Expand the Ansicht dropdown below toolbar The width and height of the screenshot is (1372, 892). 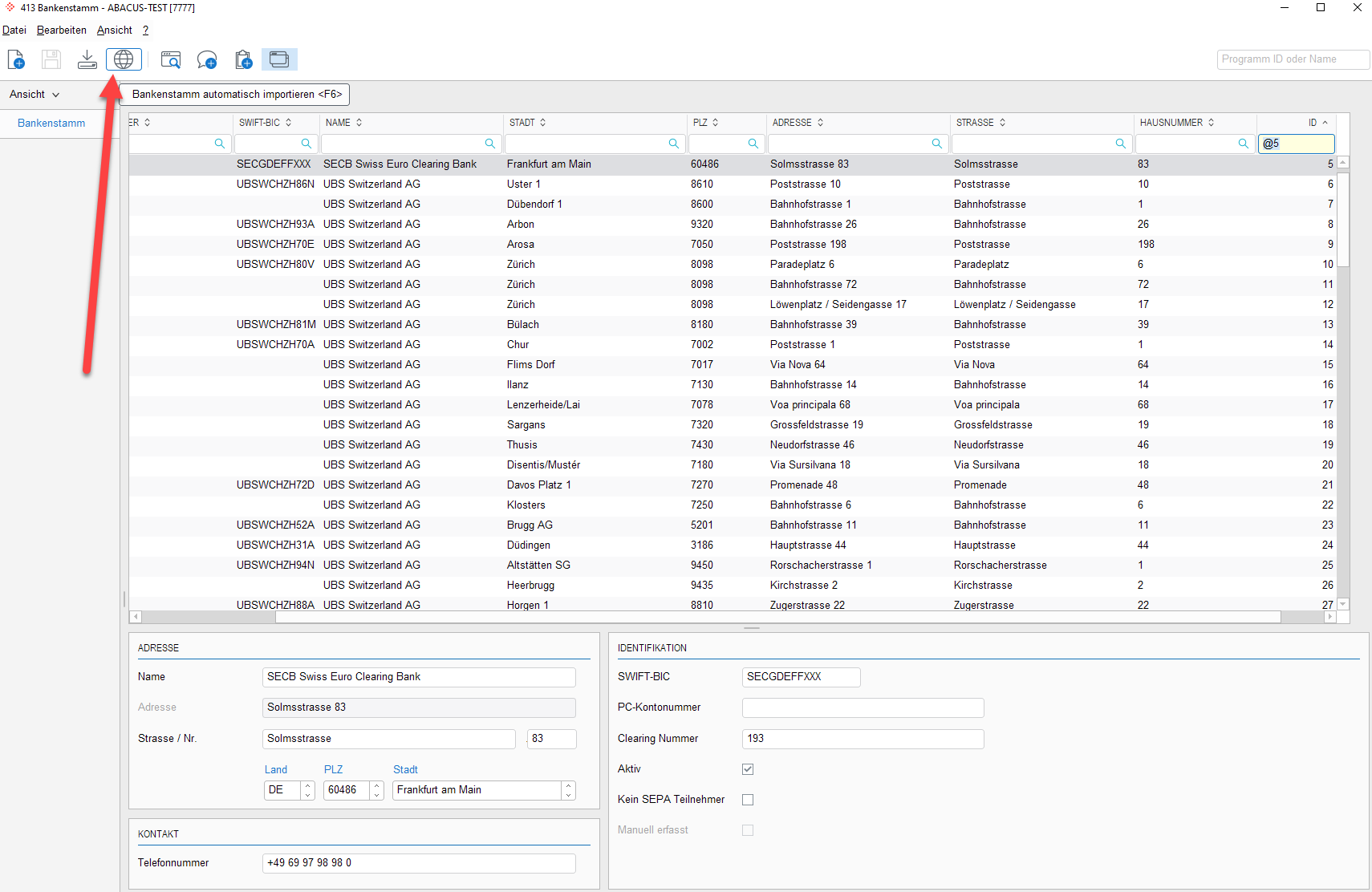[35, 95]
